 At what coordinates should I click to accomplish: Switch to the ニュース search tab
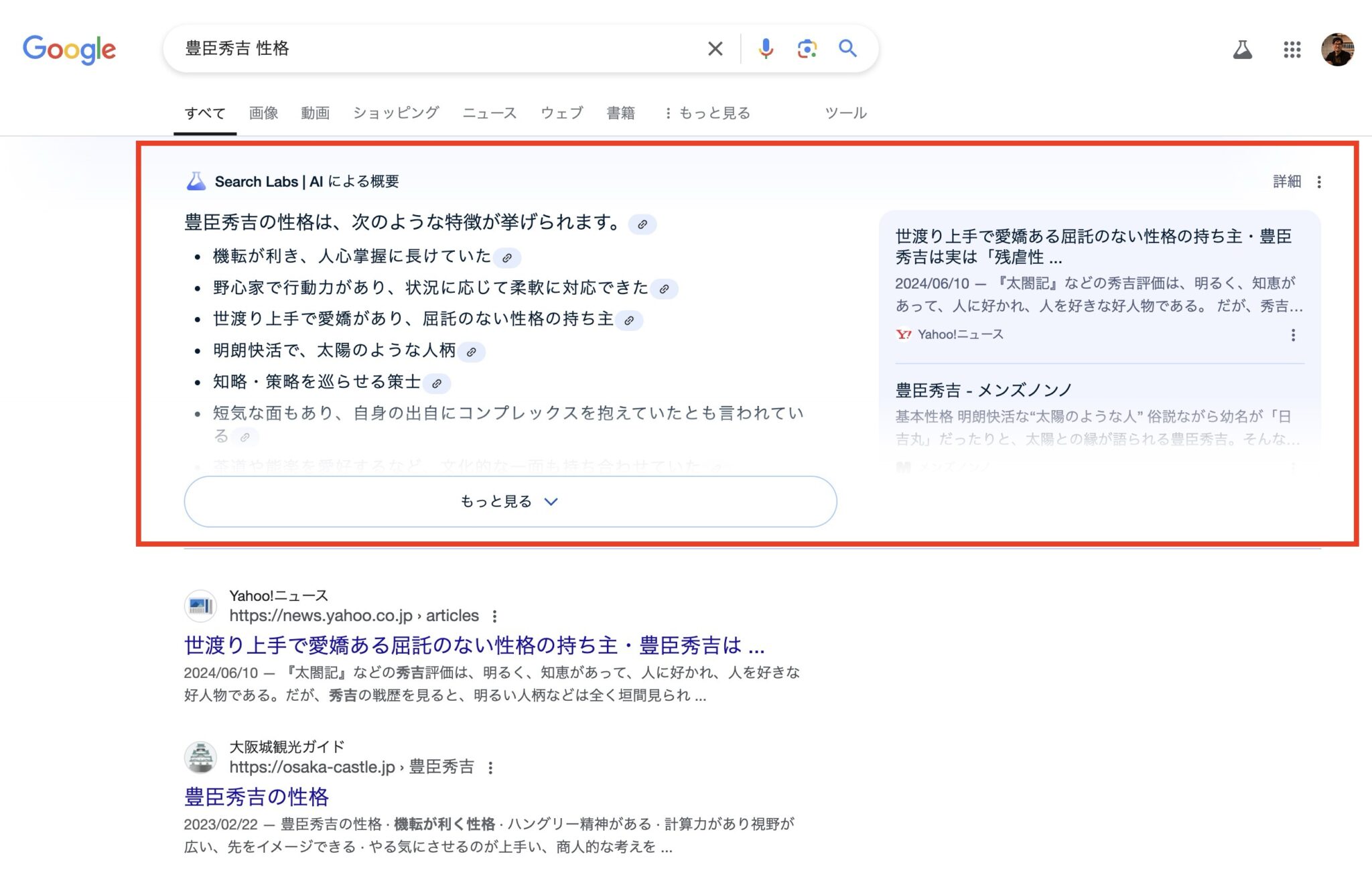(x=490, y=113)
